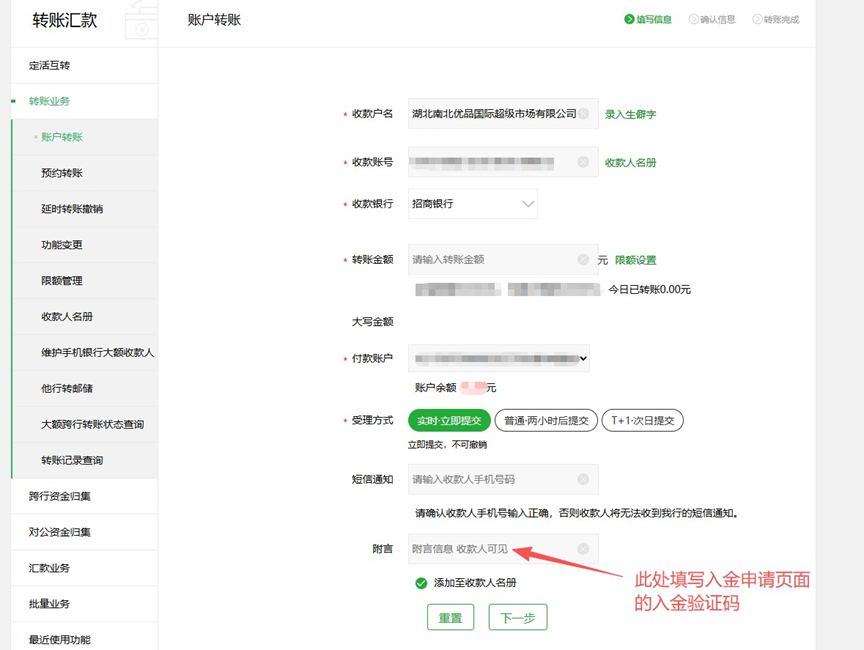The image size is (864, 650).
Task: Open 预约转账 in the sidebar
Action: pyautogui.click(x=62, y=173)
